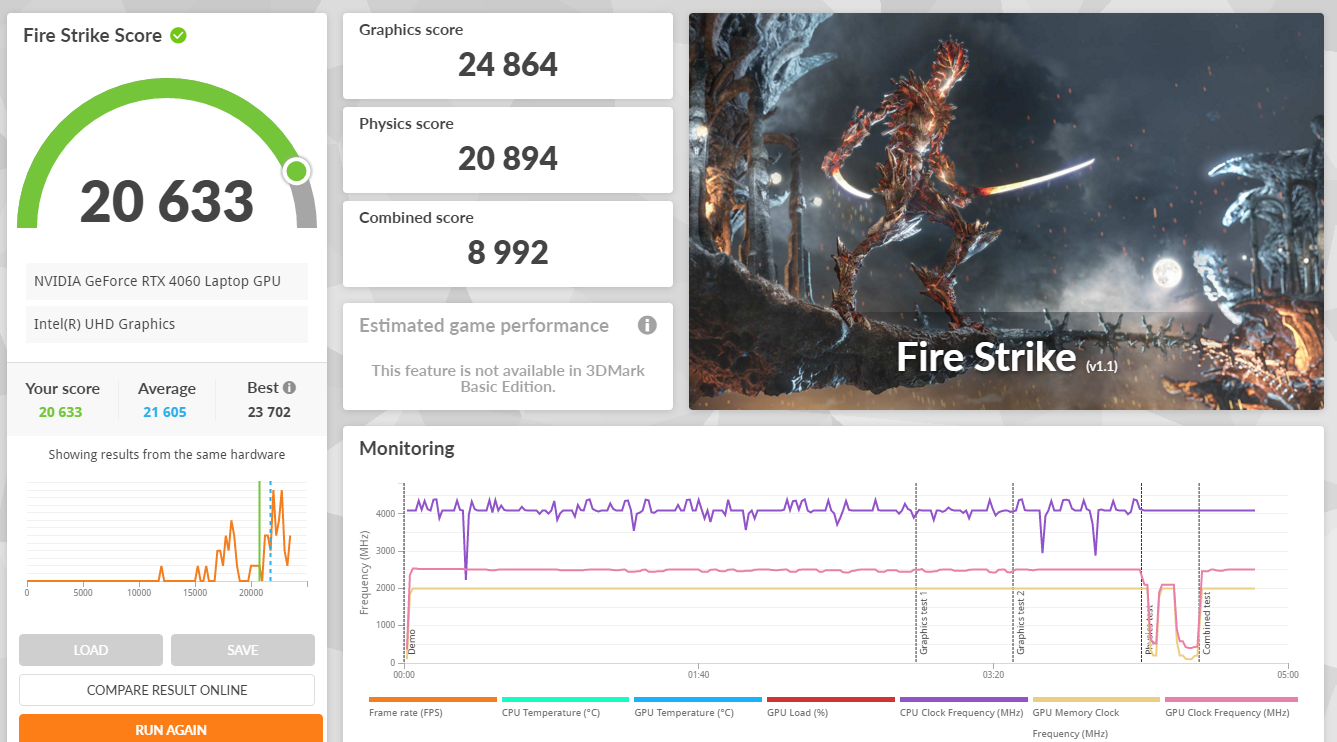Click the score distribution histogram
The width and height of the screenshot is (1337, 742).
click(x=167, y=531)
